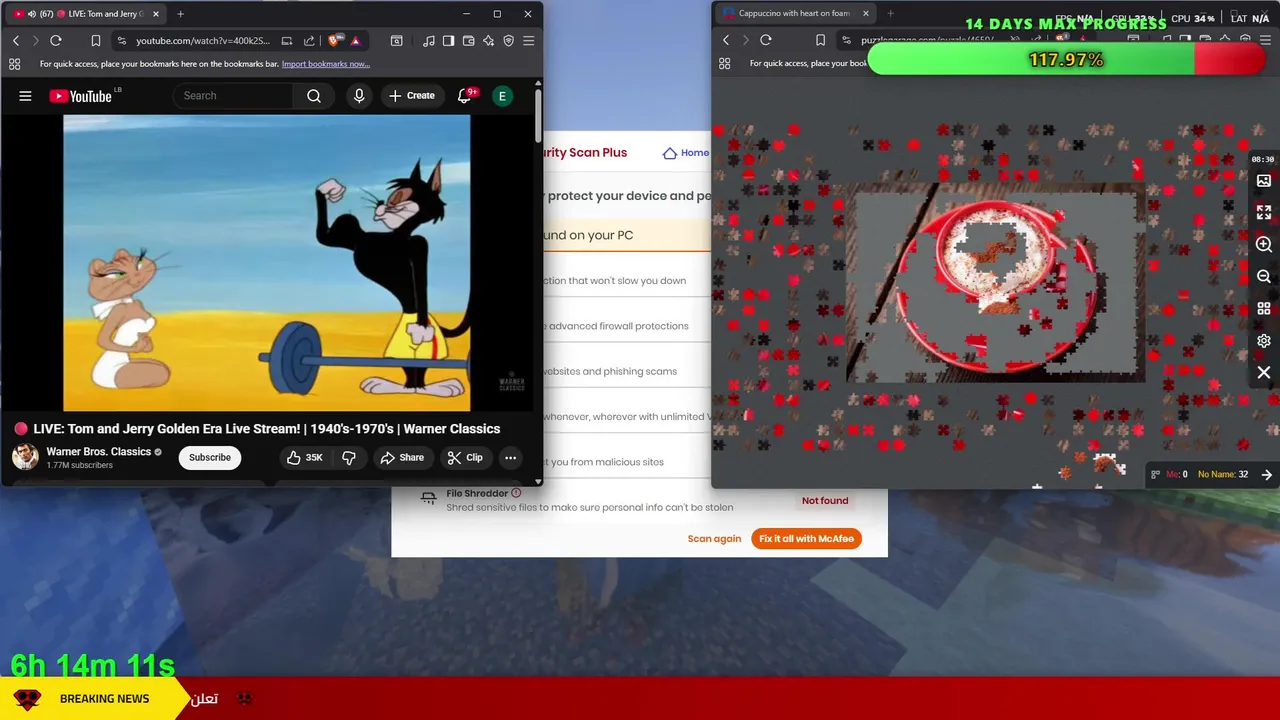Toggle the sidebar panel in YouTube window

click(x=449, y=41)
